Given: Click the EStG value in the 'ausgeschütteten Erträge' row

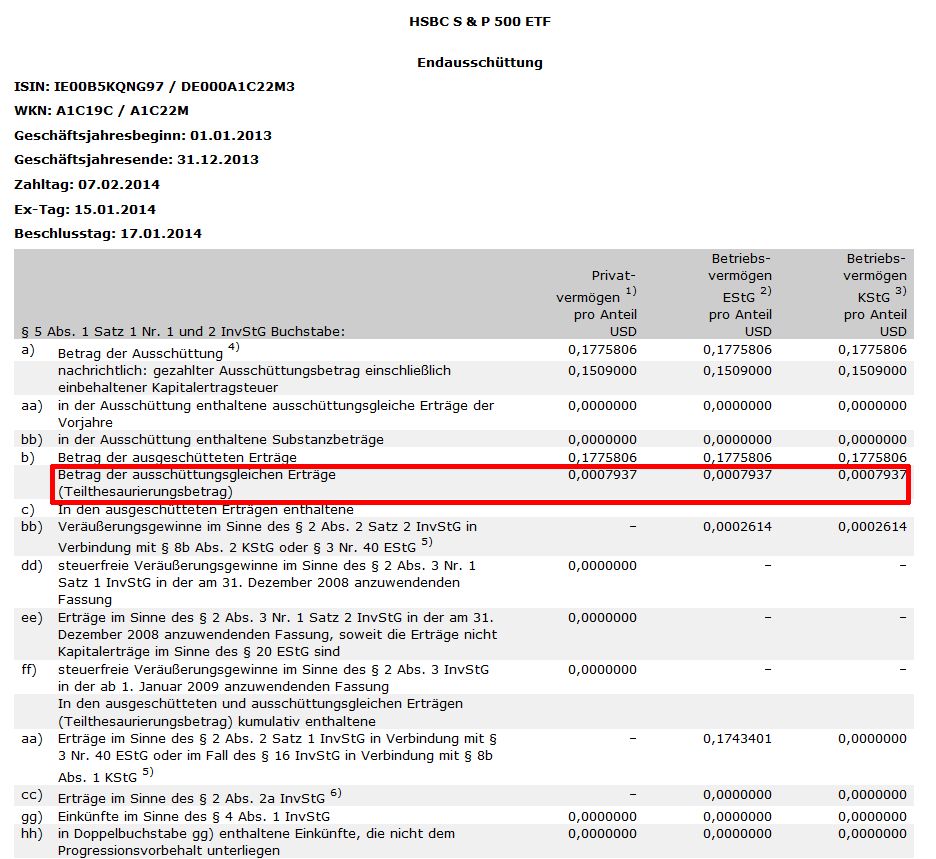Looking at the screenshot, I should point(737,458).
